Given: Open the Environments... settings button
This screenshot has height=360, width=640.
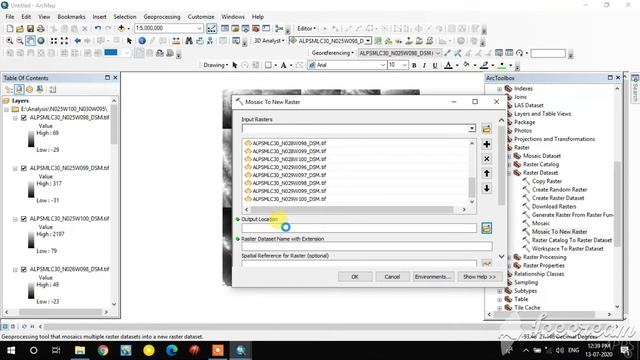Looking at the screenshot, I should click(x=433, y=277).
